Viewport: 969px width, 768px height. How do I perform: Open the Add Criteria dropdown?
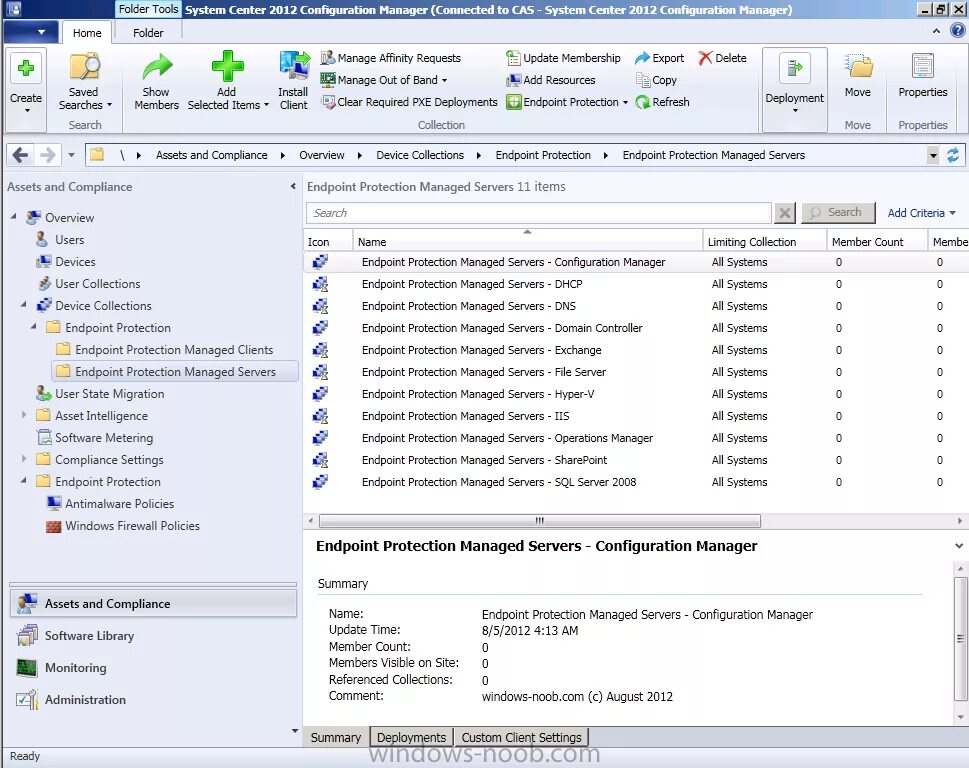(921, 213)
